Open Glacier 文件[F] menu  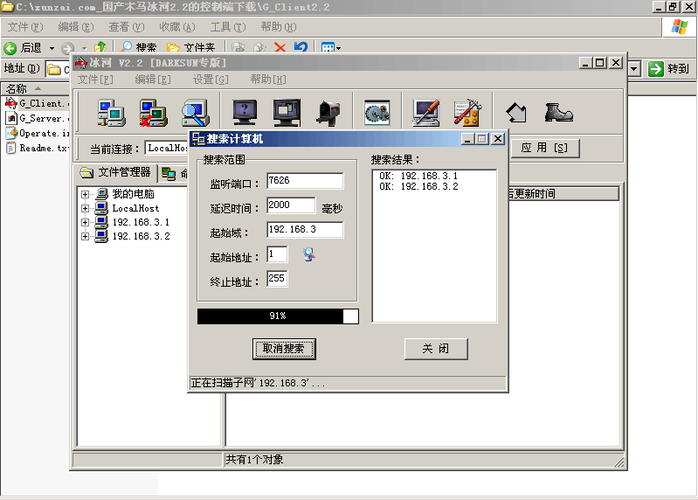[x=95, y=79]
